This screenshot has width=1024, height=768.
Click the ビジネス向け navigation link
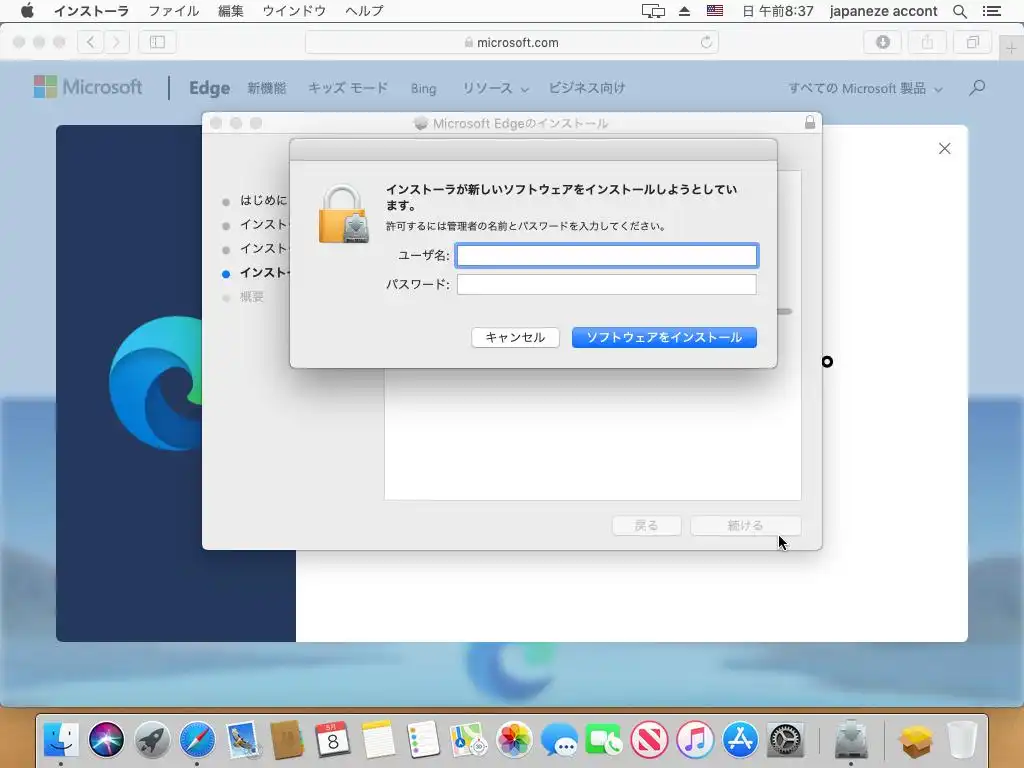(x=586, y=88)
